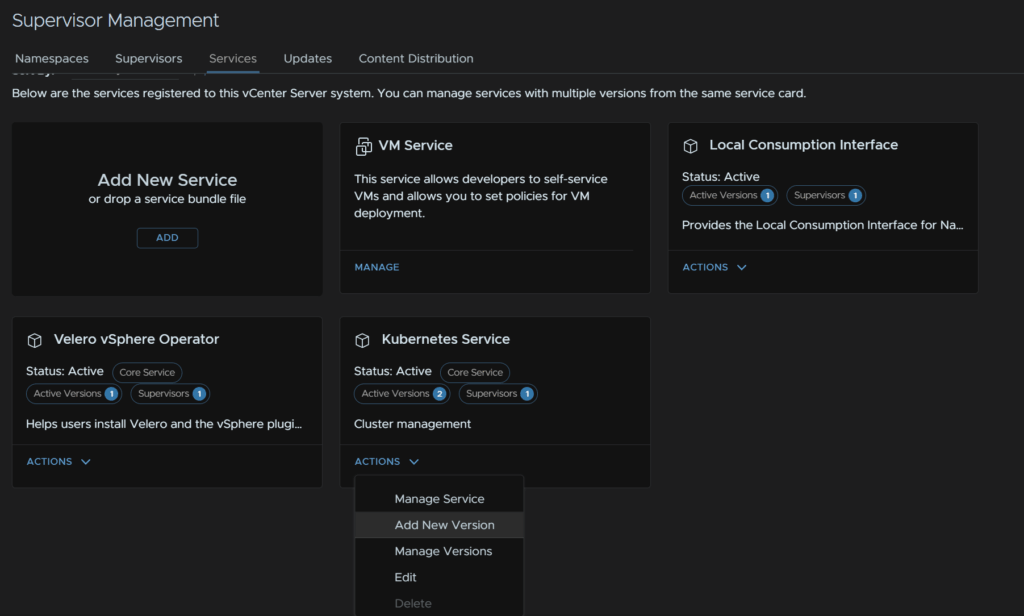Click the VM Service title
1024x616 pixels.
[x=415, y=146]
